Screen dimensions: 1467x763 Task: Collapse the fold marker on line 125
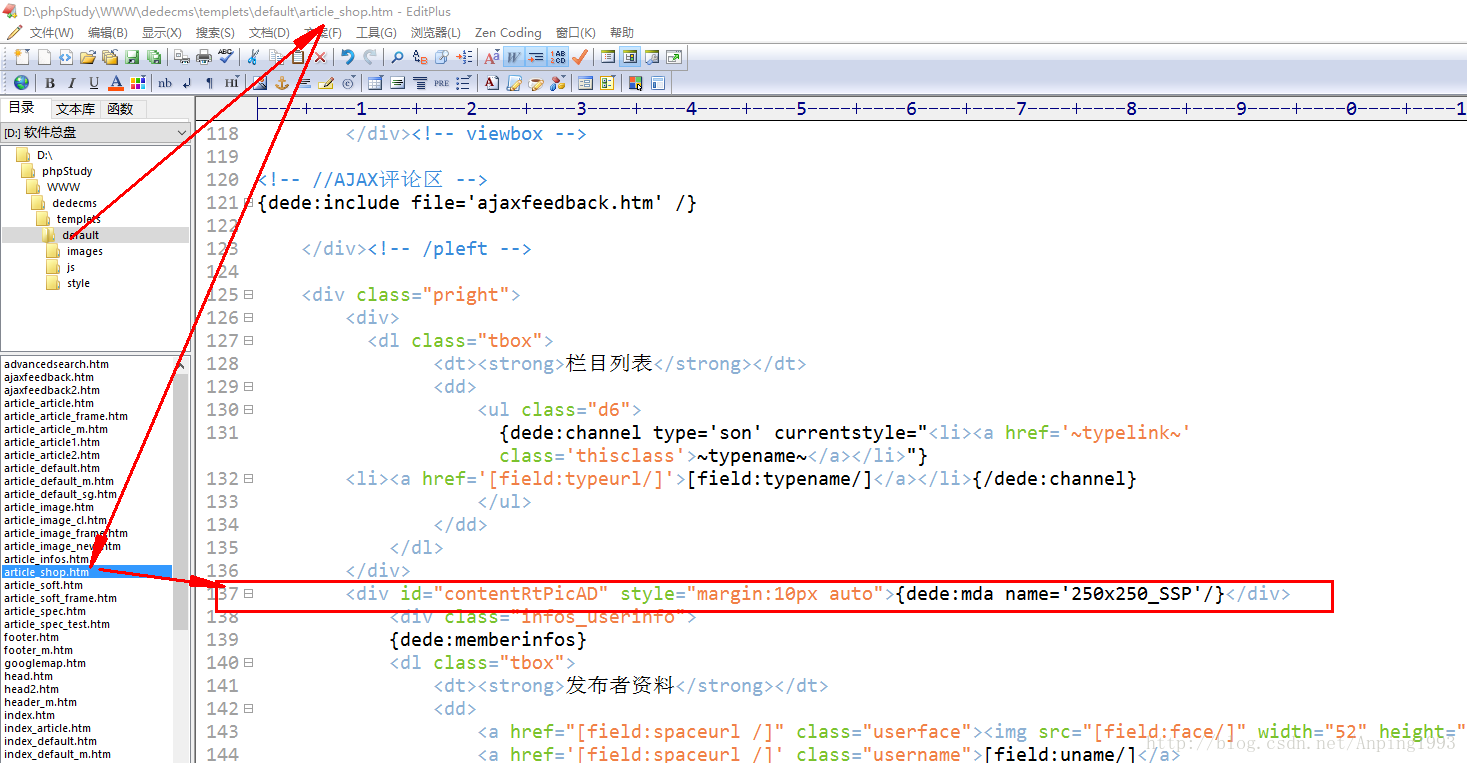pyautogui.click(x=248, y=295)
